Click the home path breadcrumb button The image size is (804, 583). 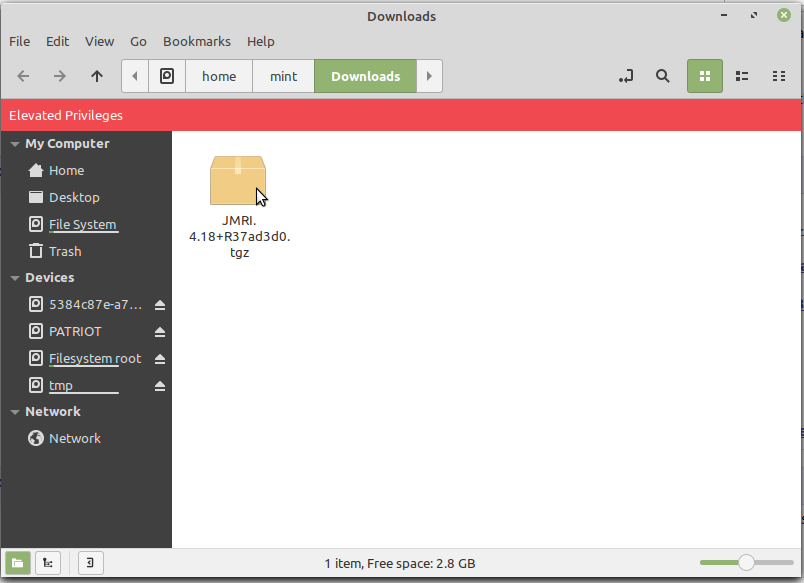219,76
